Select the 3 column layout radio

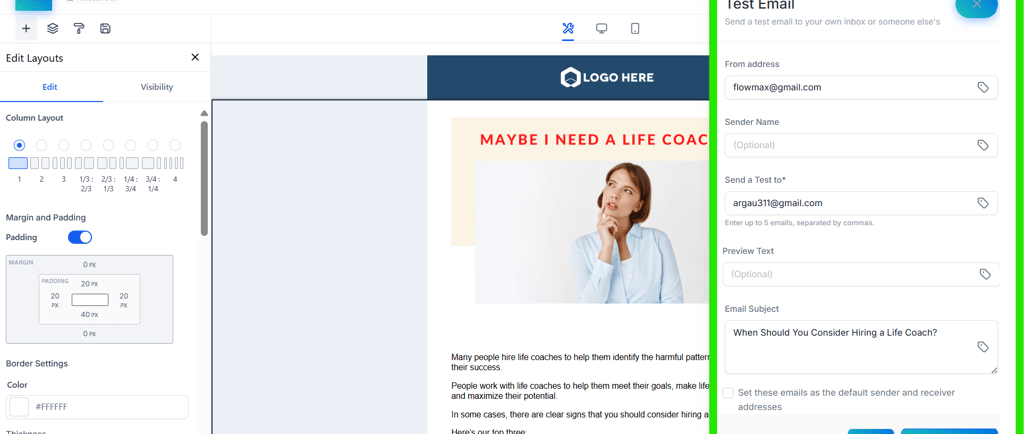click(x=63, y=145)
